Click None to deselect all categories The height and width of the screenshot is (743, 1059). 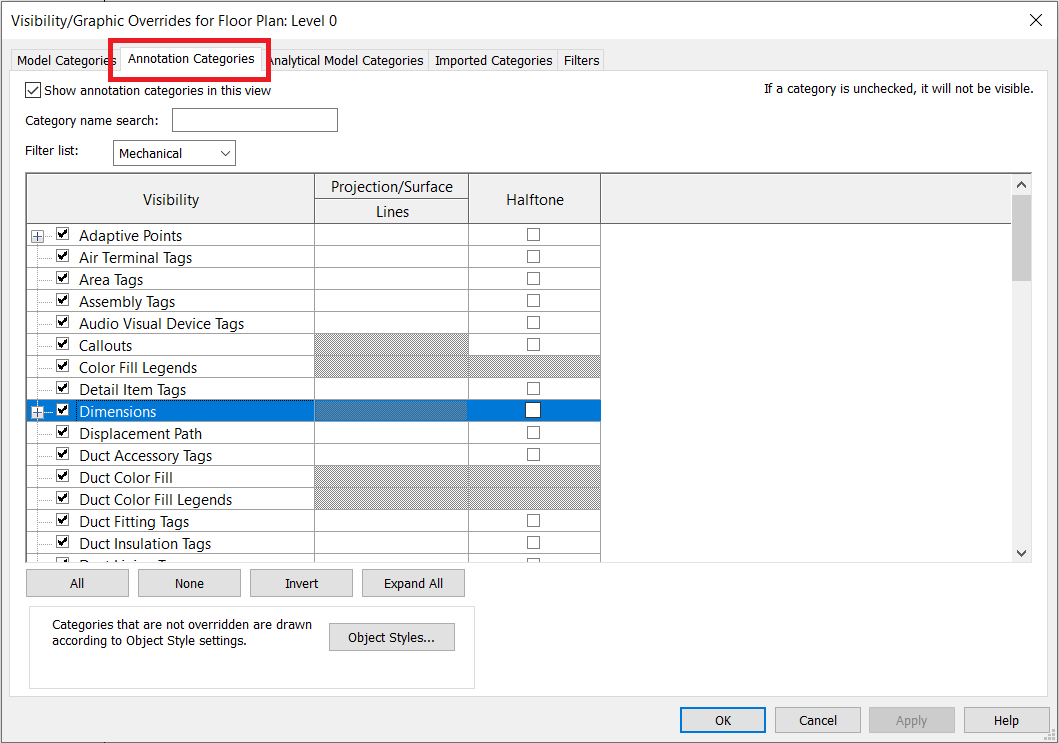tap(188, 583)
